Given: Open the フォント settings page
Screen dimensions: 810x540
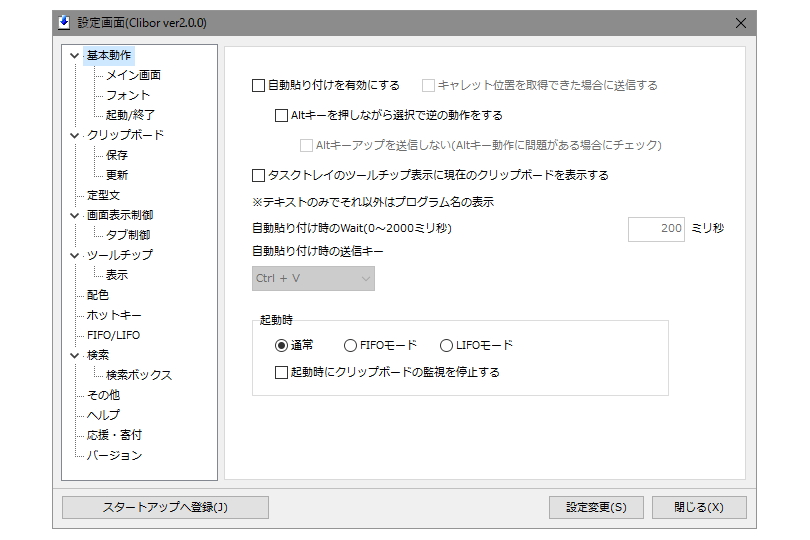Looking at the screenshot, I should tap(128, 95).
